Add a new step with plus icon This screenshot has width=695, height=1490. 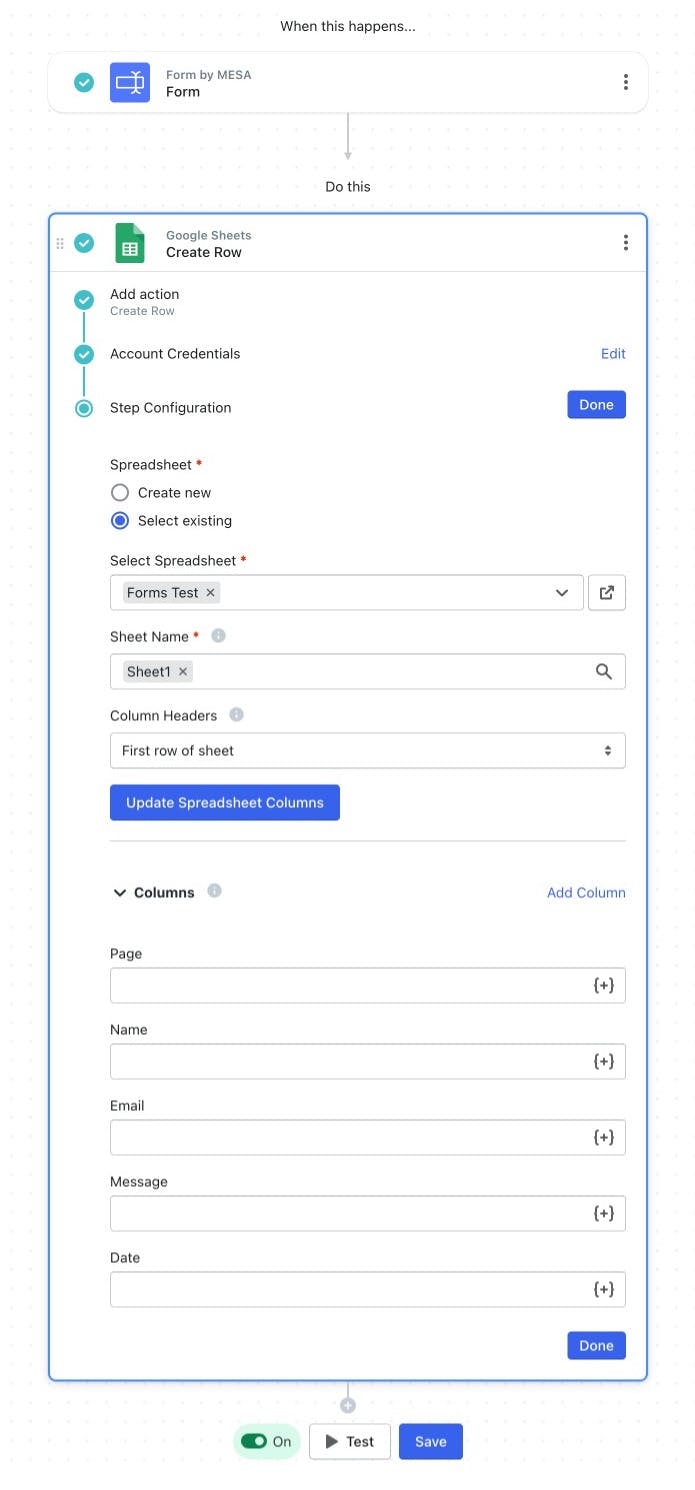click(348, 1405)
